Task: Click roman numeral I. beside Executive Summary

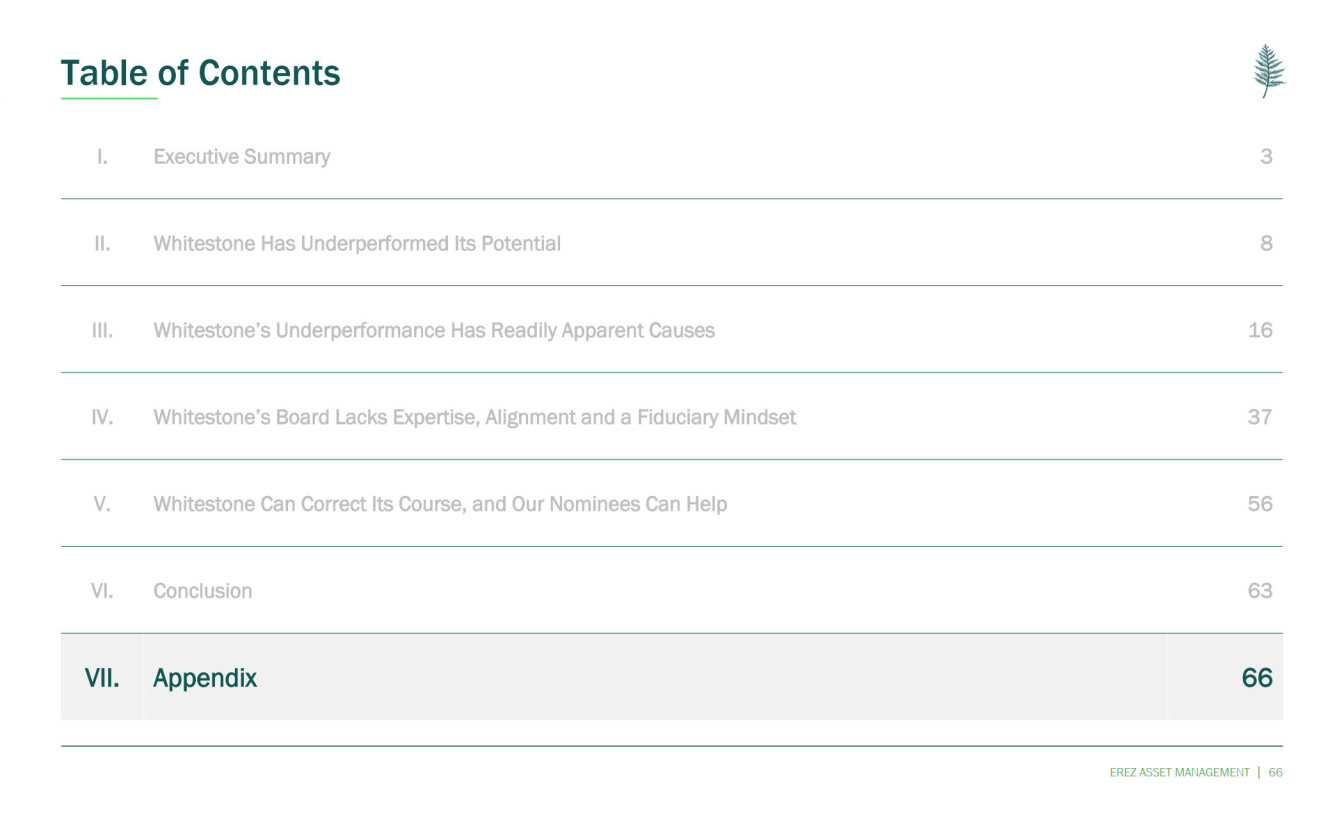Action: [102, 157]
